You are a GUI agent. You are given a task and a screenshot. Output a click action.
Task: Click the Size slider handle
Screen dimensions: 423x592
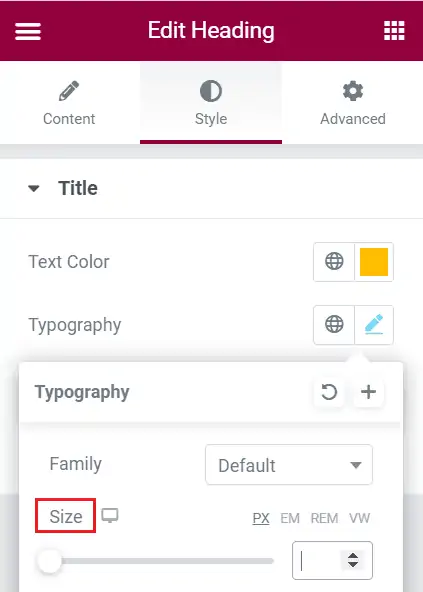coord(49,561)
